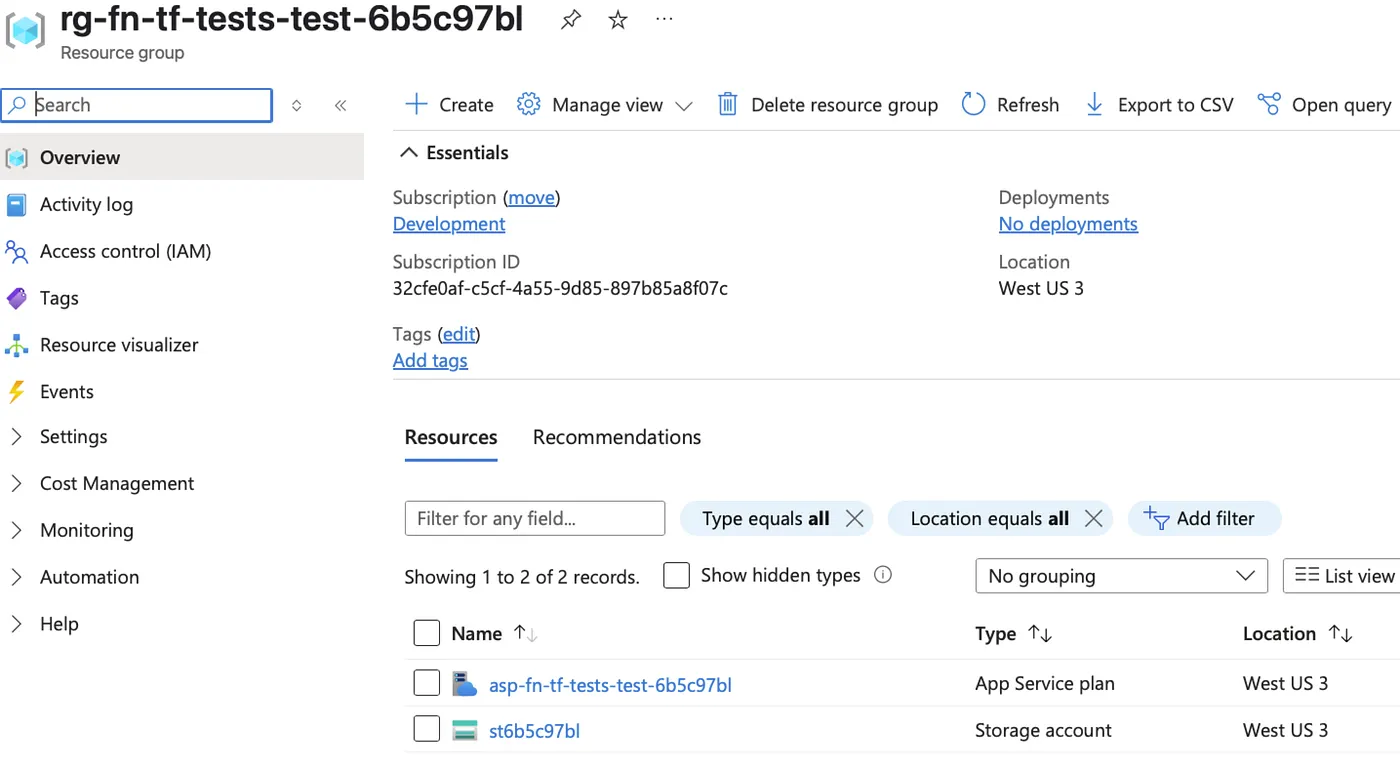Open the more options ellipsis in title
Viewport: 1400px width, 776px height.
point(664,18)
